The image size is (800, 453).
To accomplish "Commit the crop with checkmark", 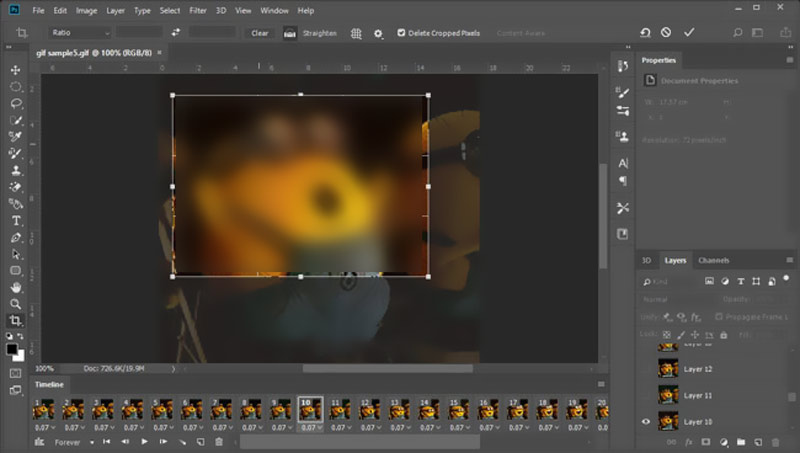I will (689, 32).
